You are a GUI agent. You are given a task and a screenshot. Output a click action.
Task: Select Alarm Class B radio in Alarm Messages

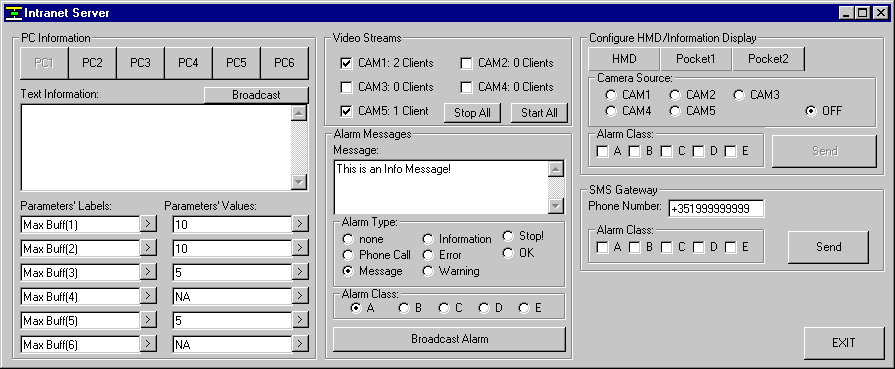(x=404, y=308)
